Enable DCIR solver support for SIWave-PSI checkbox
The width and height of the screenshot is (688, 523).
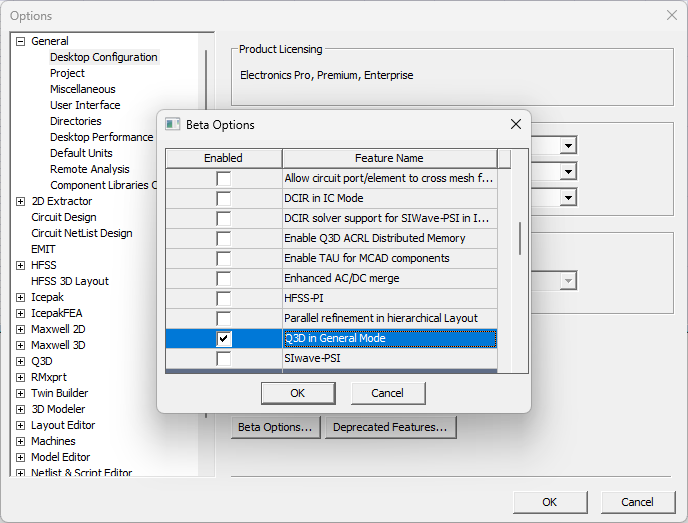coord(223,219)
